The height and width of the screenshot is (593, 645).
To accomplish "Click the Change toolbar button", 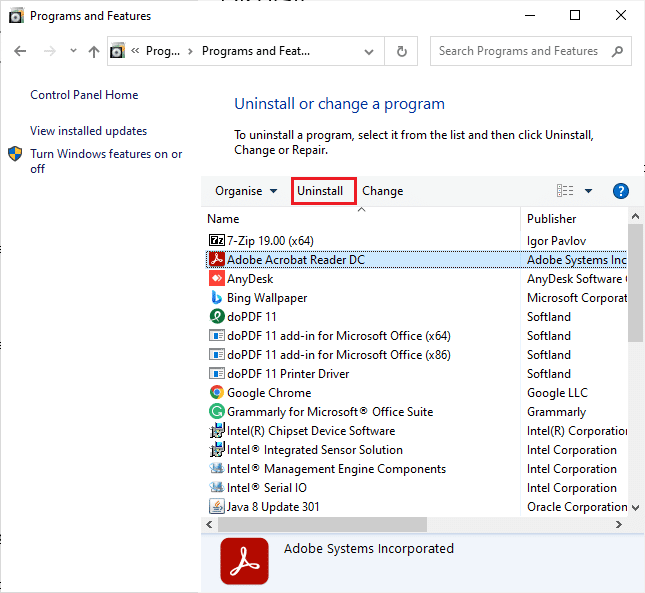I will coord(383,191).
